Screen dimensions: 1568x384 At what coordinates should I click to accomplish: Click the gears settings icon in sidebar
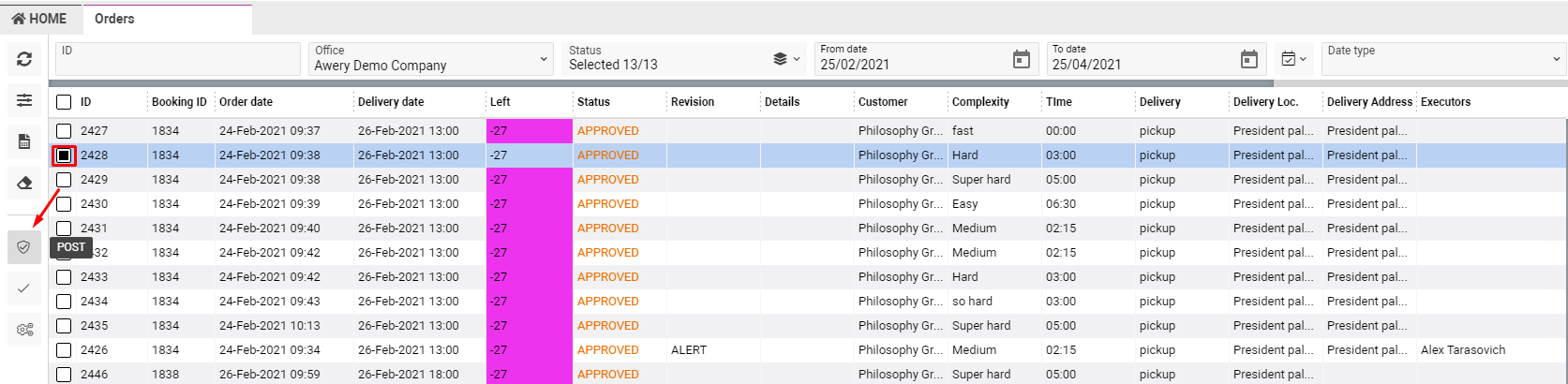tap(24, 330)
